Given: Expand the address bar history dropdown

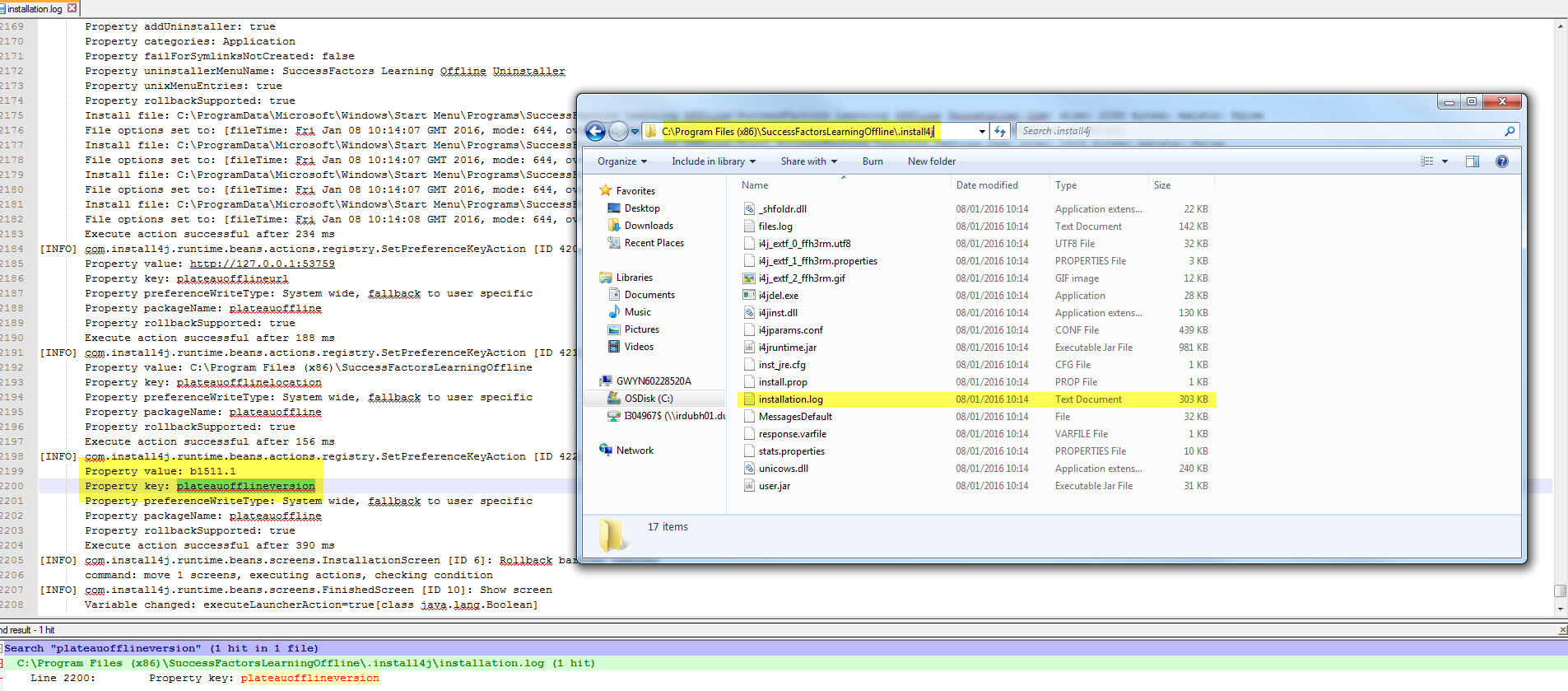Looking at the screenshot, I should [982, 132].
